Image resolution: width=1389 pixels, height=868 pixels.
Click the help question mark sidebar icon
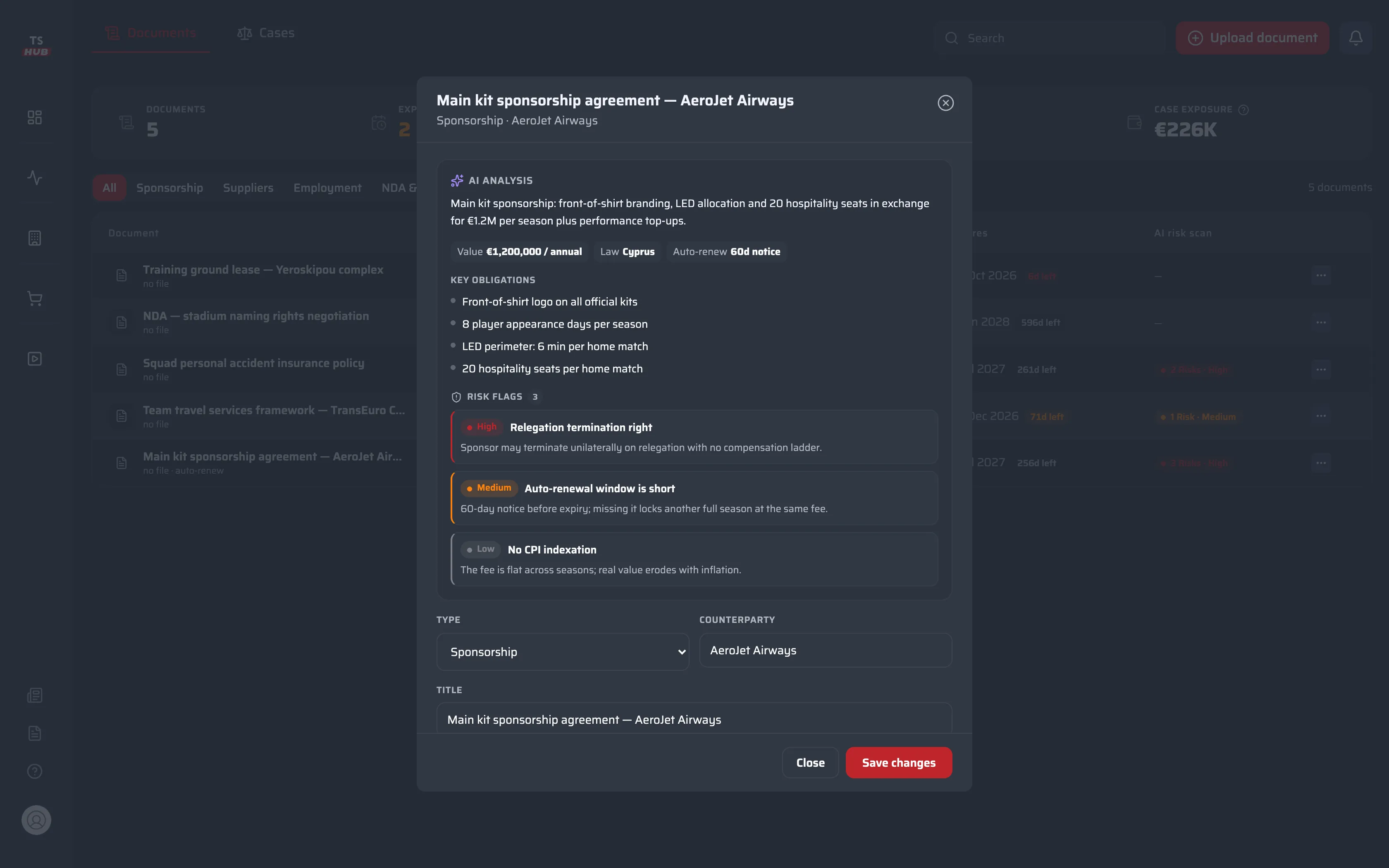click(x=34, y=771)
